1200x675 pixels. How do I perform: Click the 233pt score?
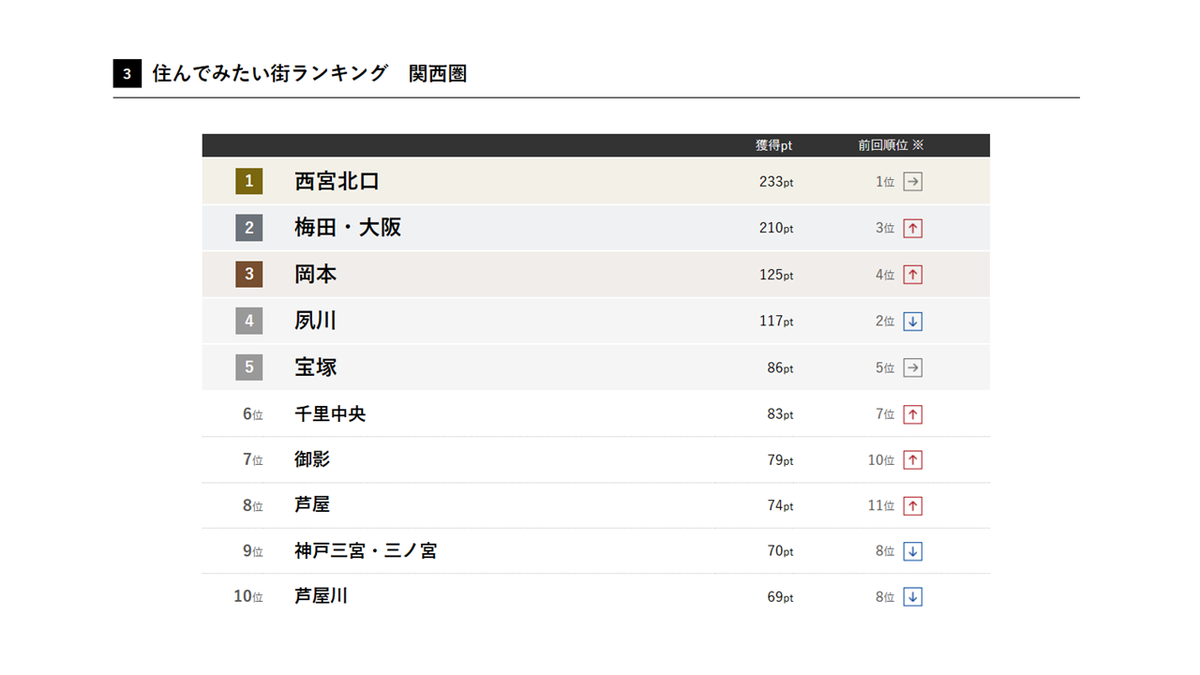tap(776, 182)
